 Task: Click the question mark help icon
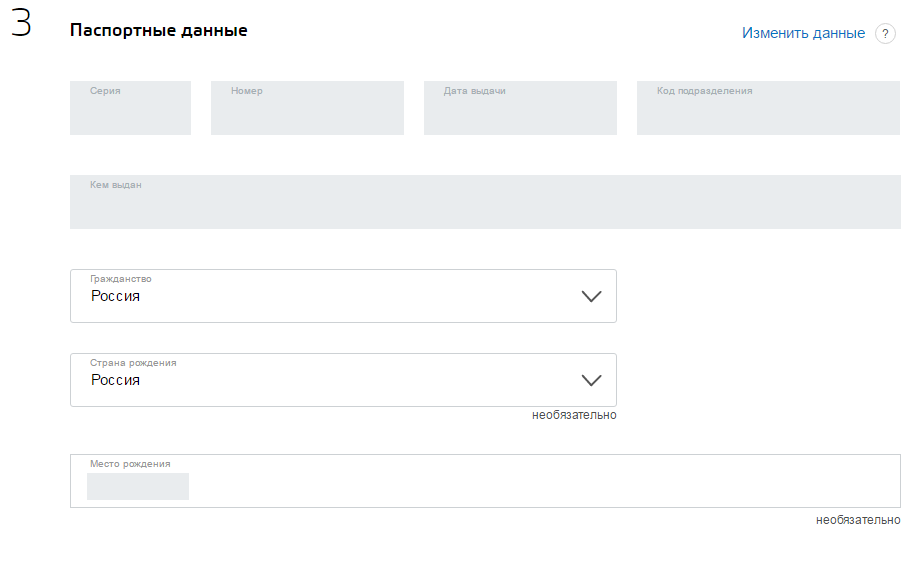885,34
